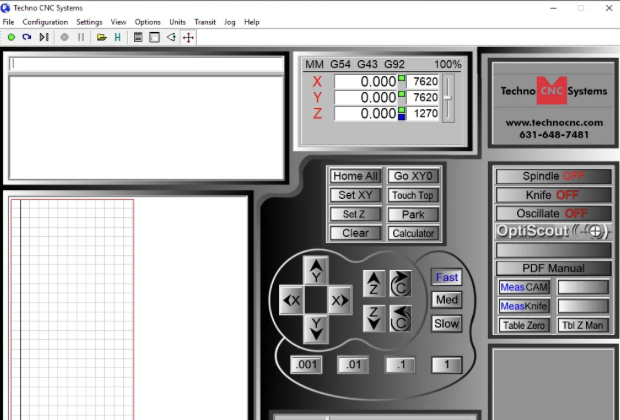Click the crosshair move icon in toolbar
Screen dimensions: 620x420
point(189,37)
